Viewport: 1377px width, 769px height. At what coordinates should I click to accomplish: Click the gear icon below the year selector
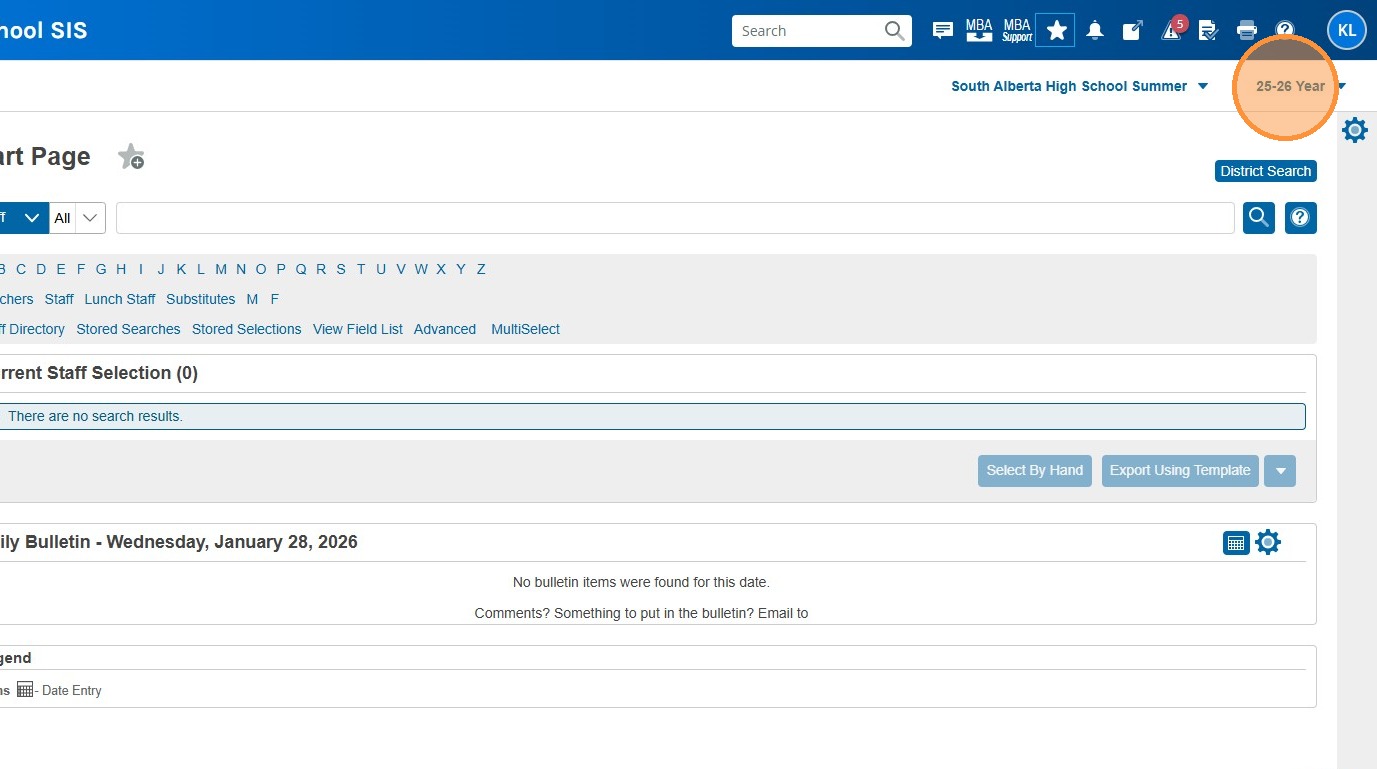click(1355, 130)
